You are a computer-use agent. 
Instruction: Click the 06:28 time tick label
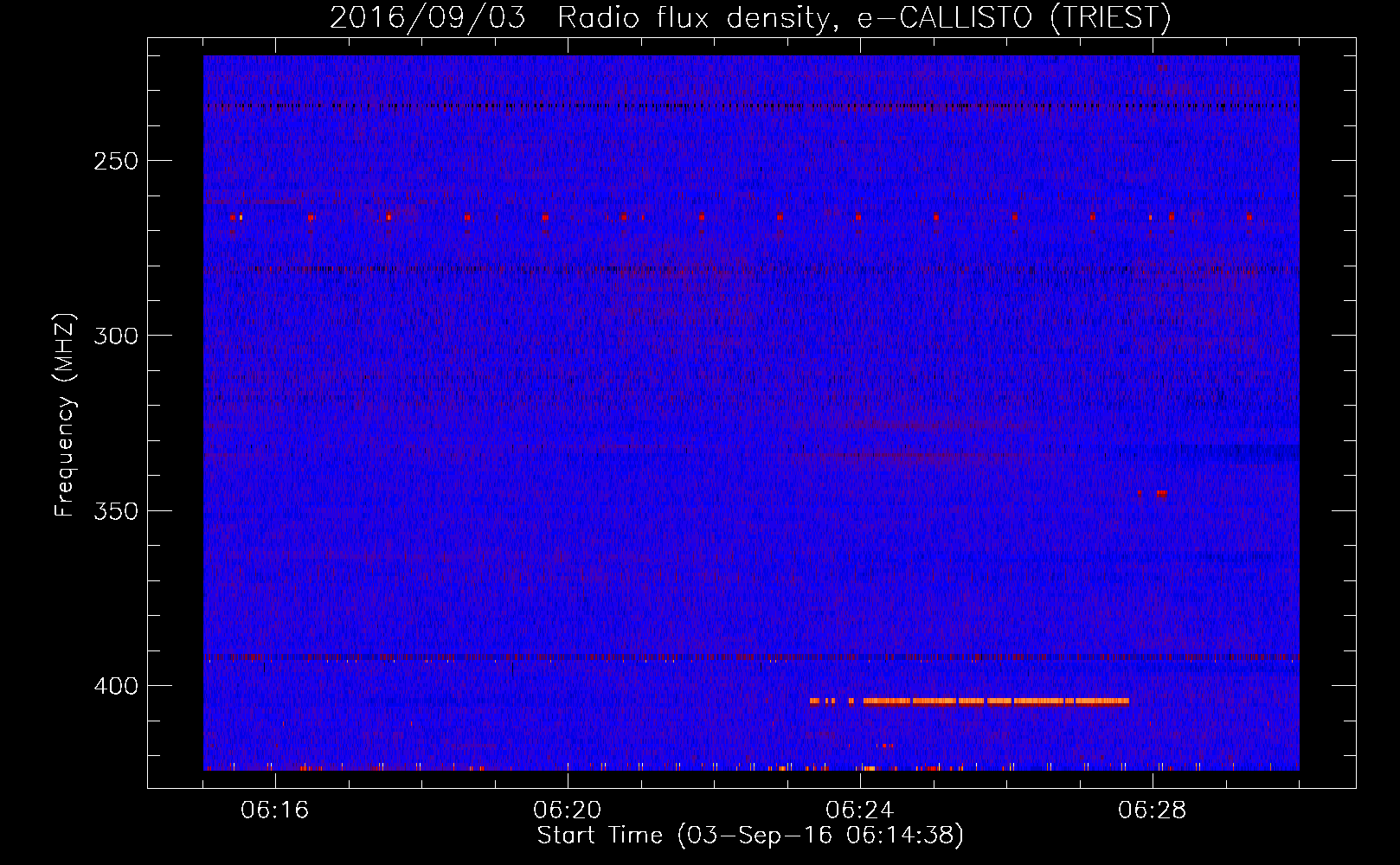(1153, 811)
